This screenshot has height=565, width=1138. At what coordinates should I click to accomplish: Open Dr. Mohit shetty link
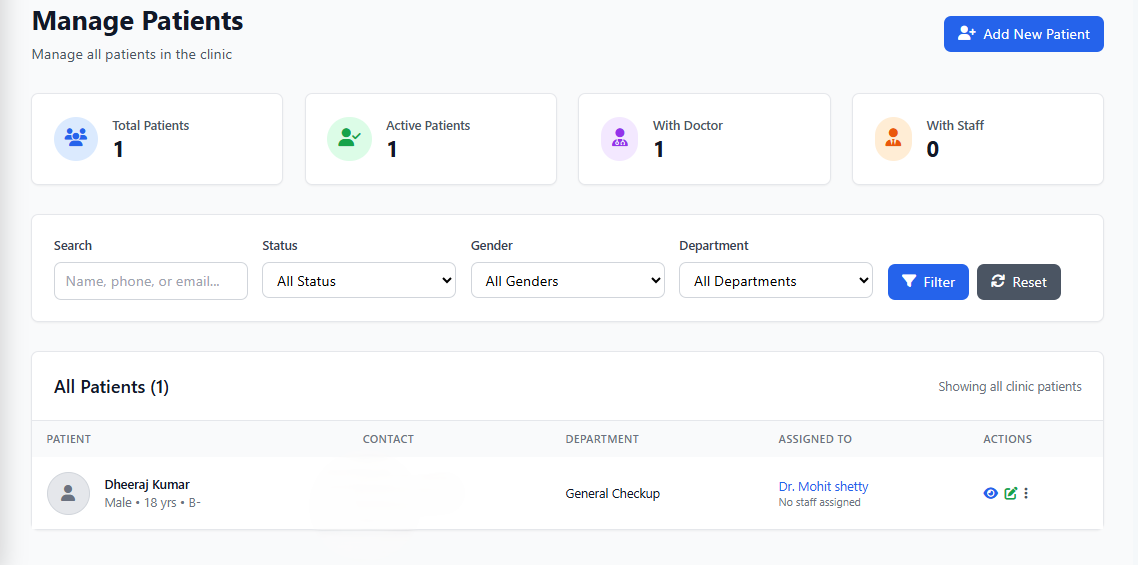pos(823,486)
